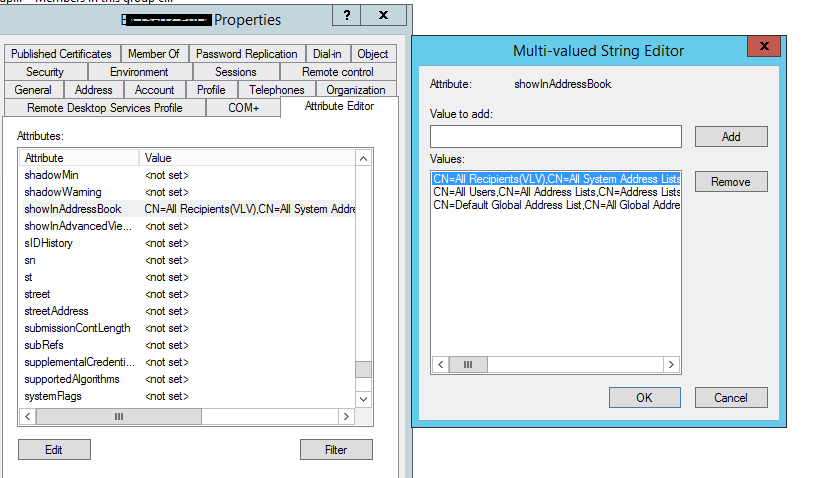The image size is (814, 478).
Task: Select the Attribute Editor tab
Action: 340,106
